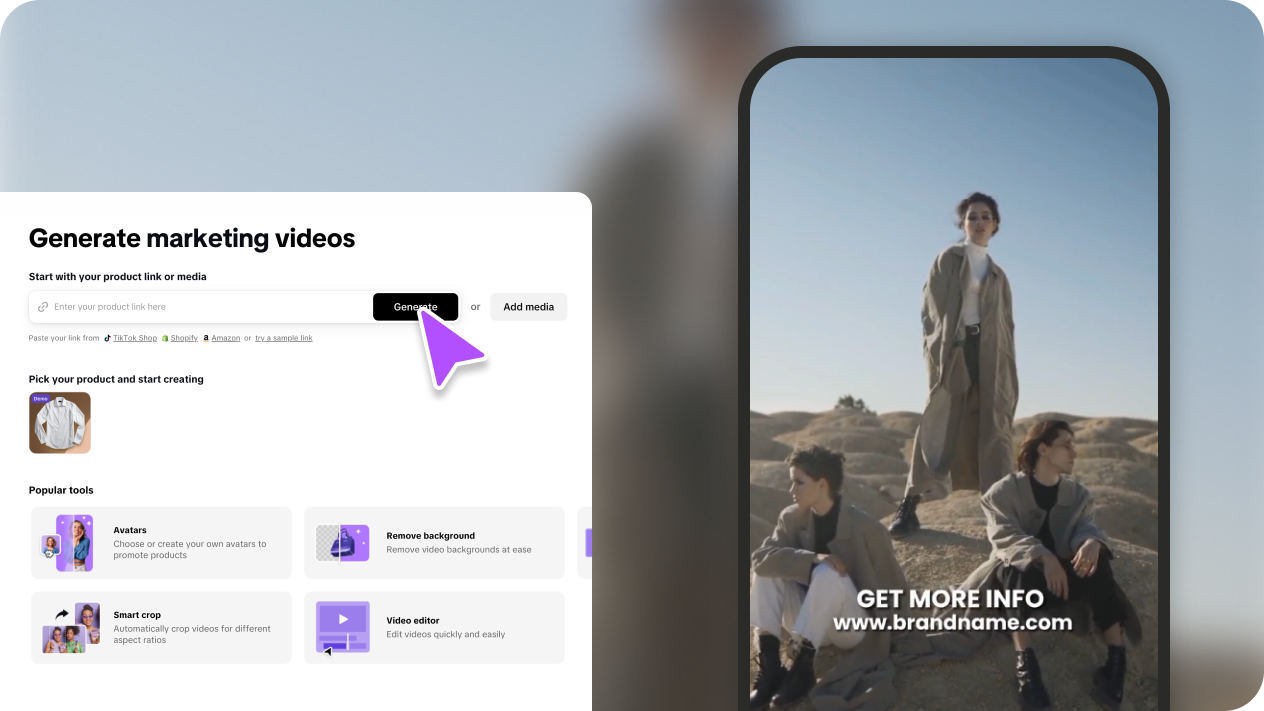Click the TikTok logo icon
This screenshot has height=711, width=1264.
click(x=107, y=338)
